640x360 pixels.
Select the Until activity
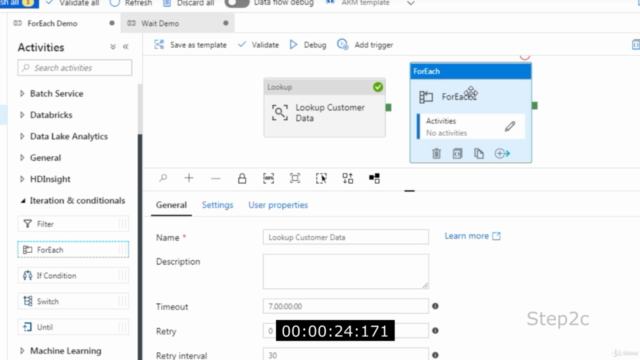click(73, 327)
